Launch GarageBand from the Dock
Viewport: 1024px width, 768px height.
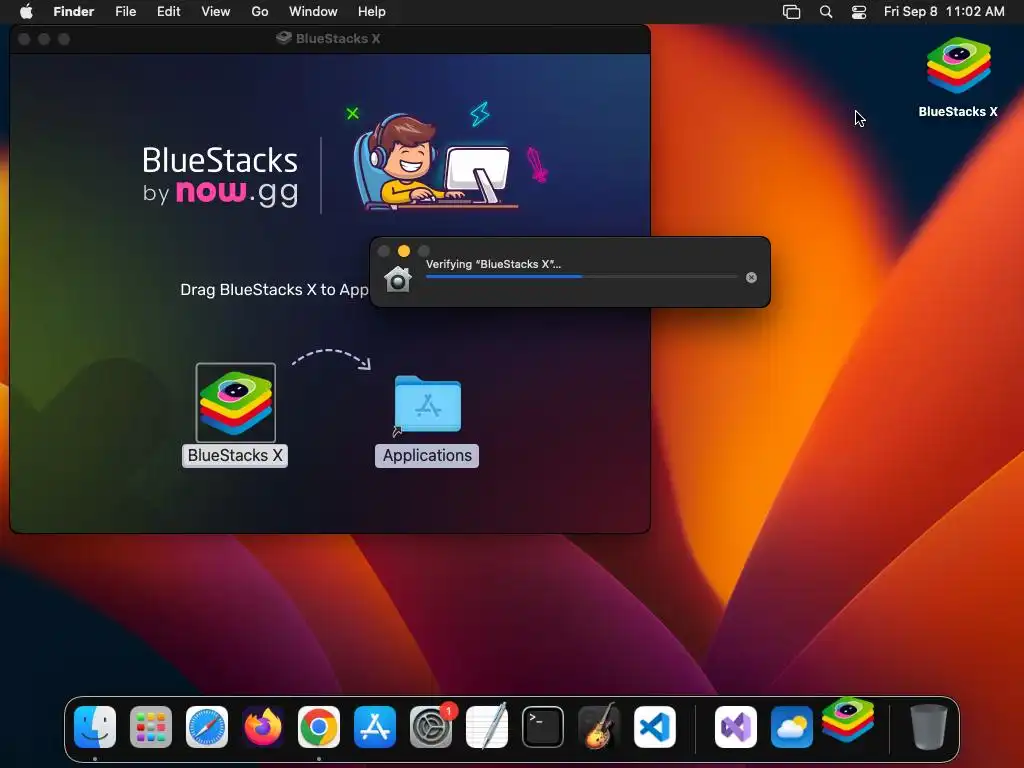599,726
